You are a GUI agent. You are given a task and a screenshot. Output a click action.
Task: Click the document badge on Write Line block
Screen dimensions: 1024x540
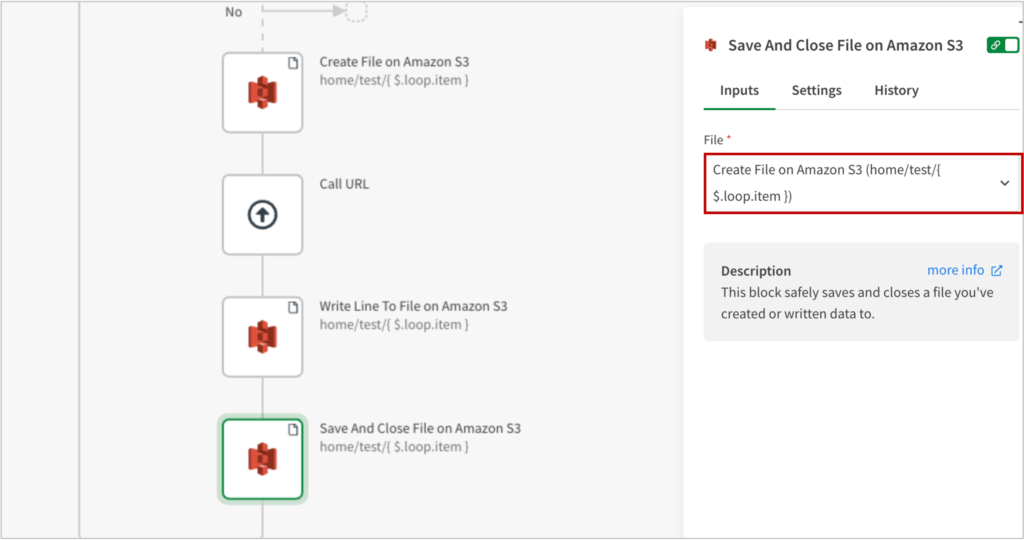coord(293,307)
